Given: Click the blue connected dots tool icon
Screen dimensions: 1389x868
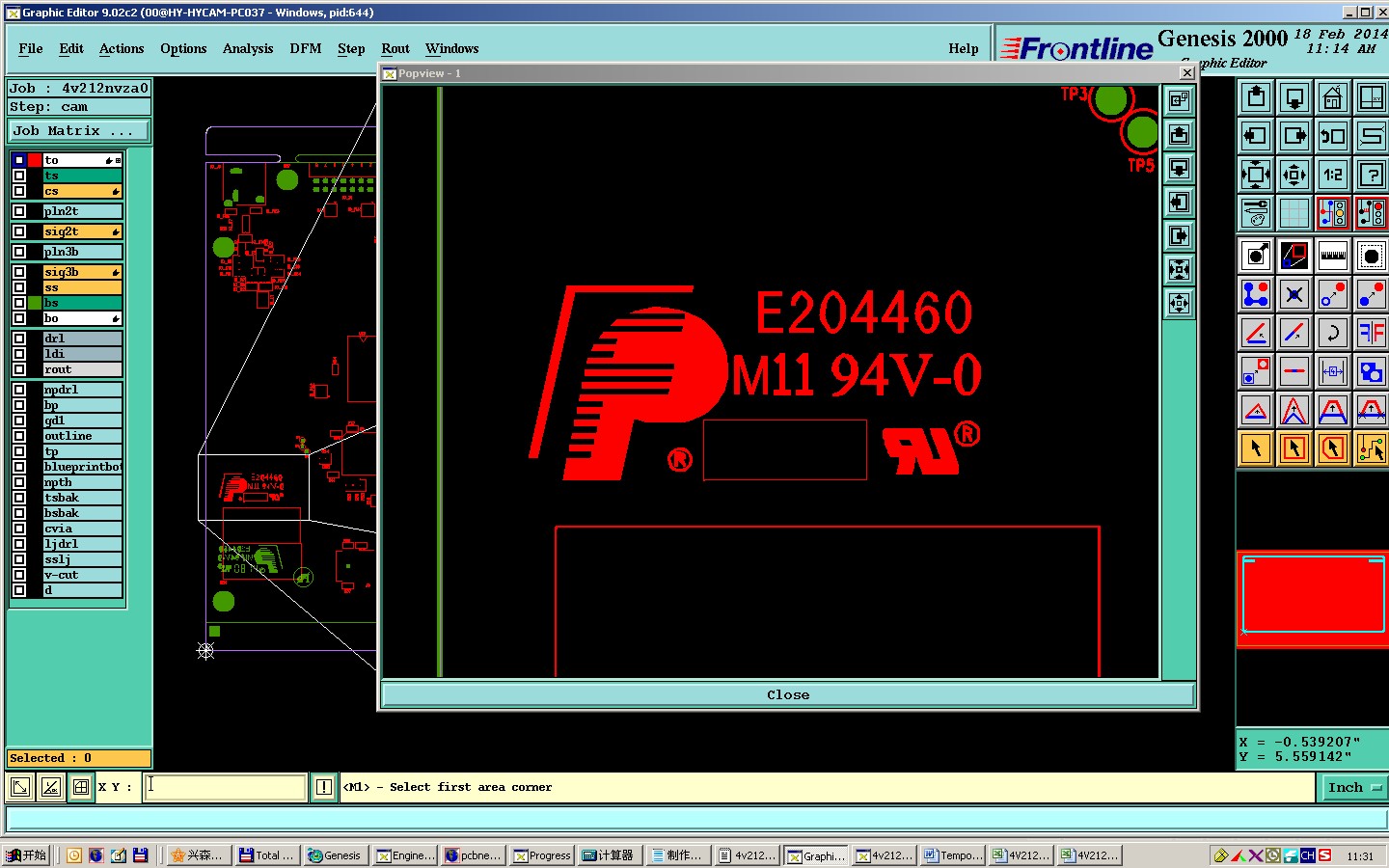Looking at the screenshot, I should point(1256,294).
